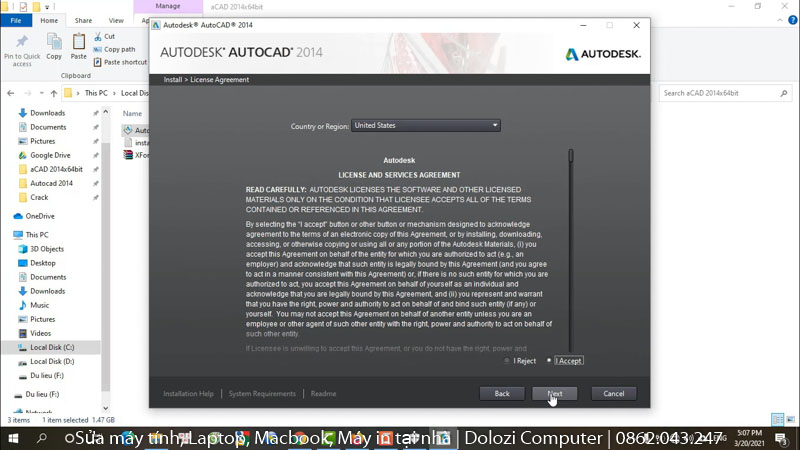Select Local Disk (C:) in sidebar

52,347
